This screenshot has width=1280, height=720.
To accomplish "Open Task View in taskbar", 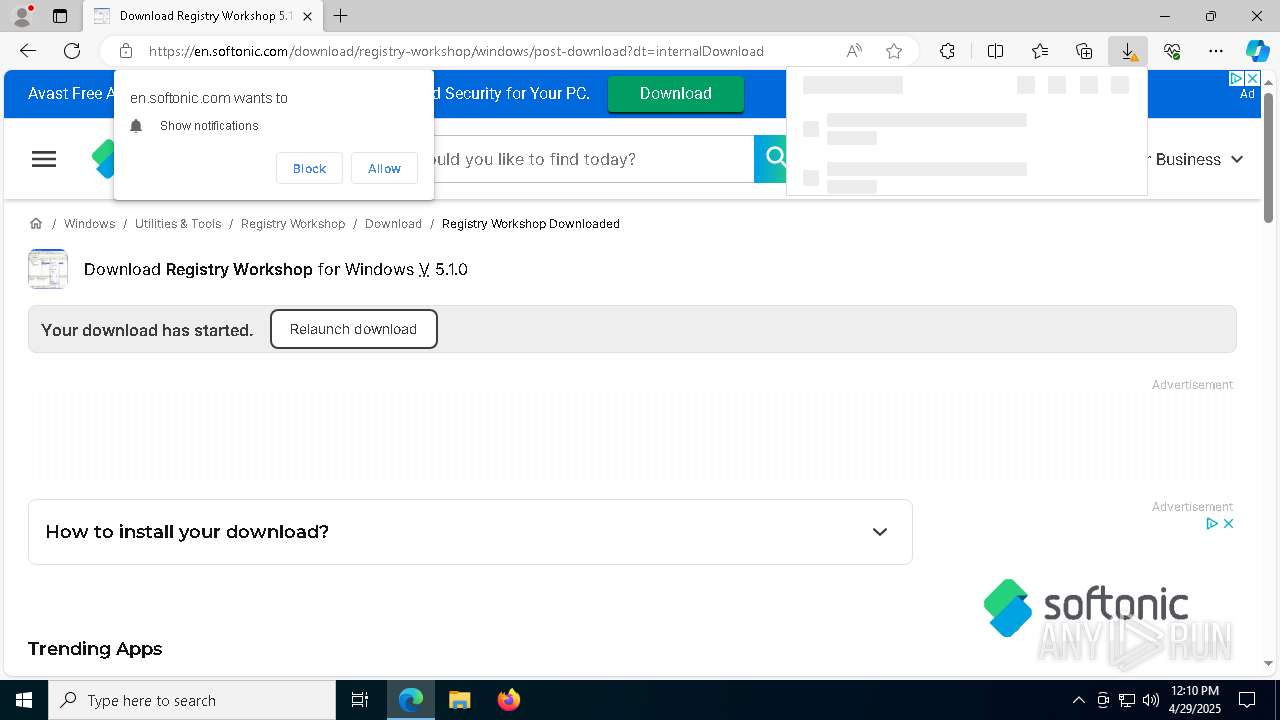I will 360,700.
